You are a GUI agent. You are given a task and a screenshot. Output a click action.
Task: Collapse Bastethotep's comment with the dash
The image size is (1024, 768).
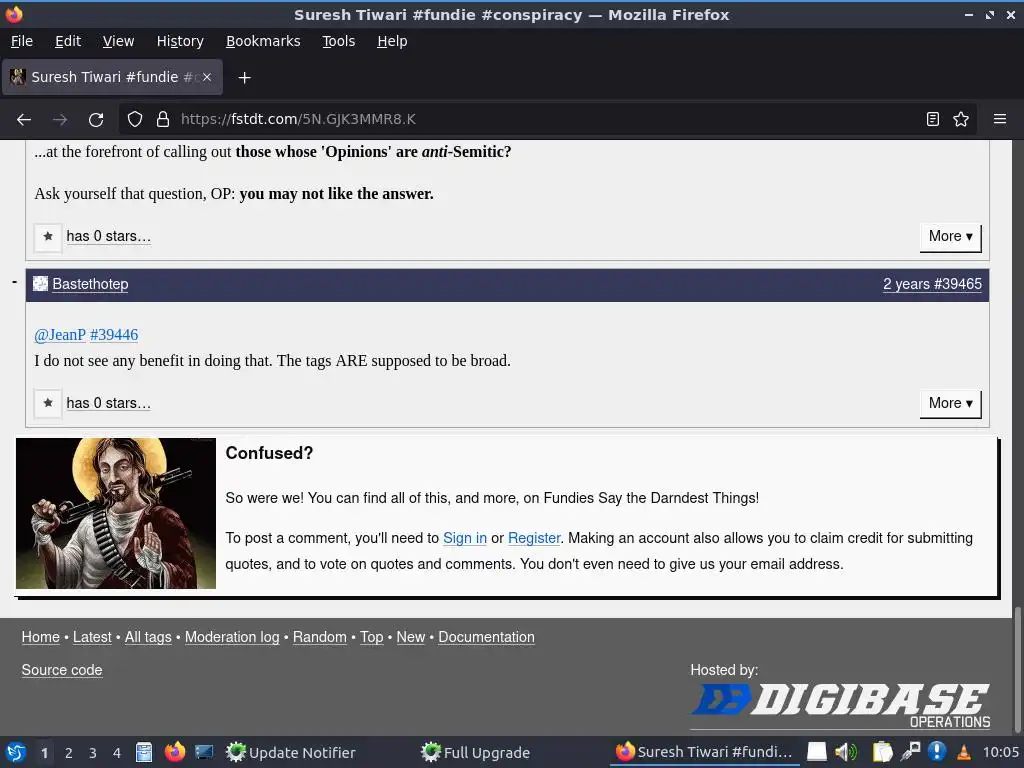(14, 282)
